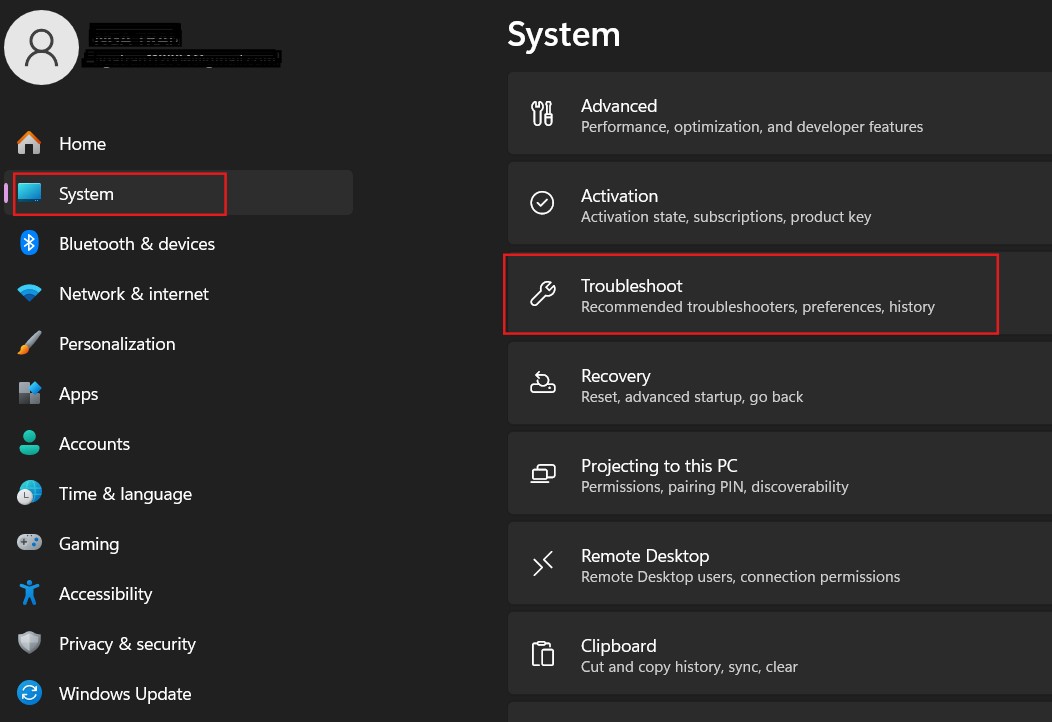Open Gaming settings
The height and width of the screenshot is (722, 1052).
(178, 543)
